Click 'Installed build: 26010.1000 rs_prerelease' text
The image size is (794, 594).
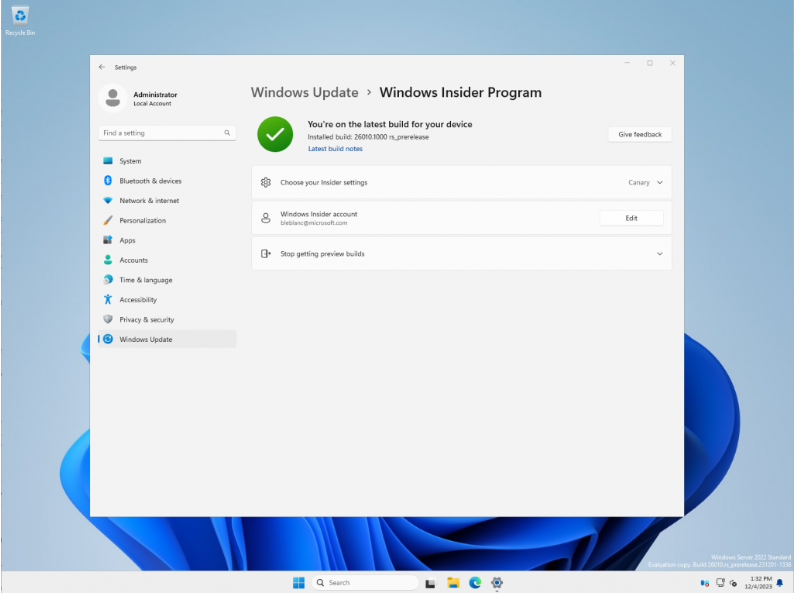pos(368,137)
